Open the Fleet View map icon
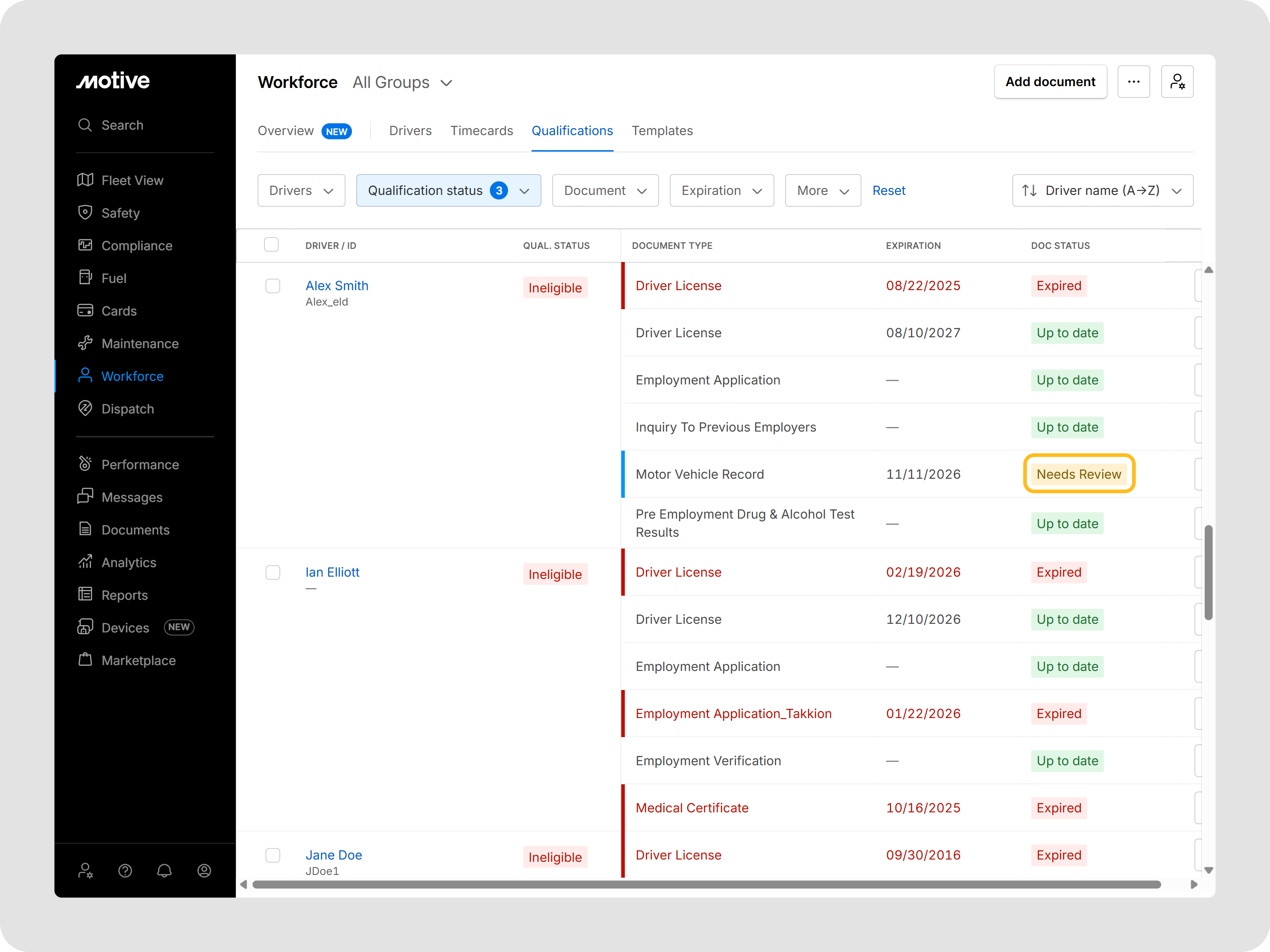The height and width of the screenshot is (952, 1270). pos(85,180)
